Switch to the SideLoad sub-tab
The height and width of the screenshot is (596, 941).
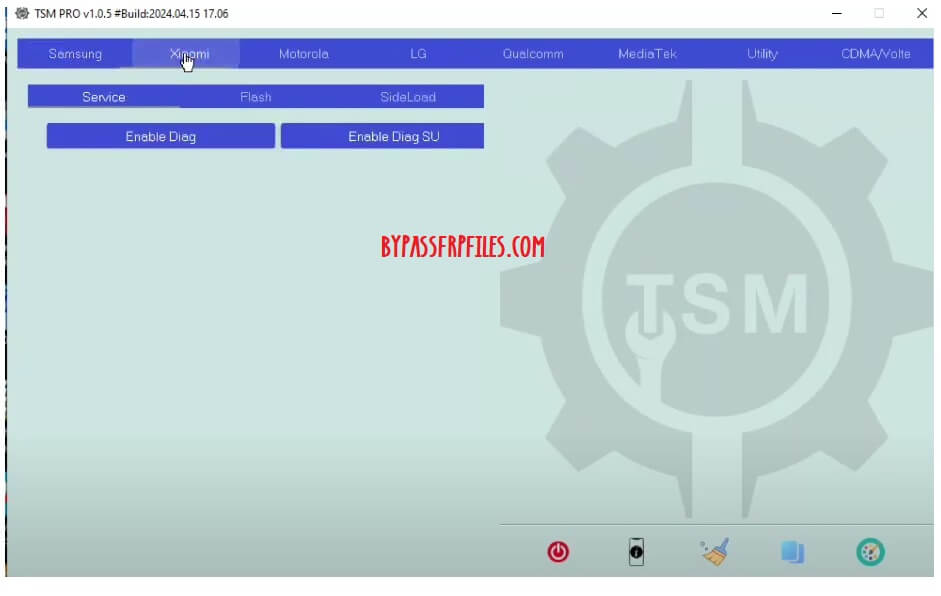[x=407, y=97]
